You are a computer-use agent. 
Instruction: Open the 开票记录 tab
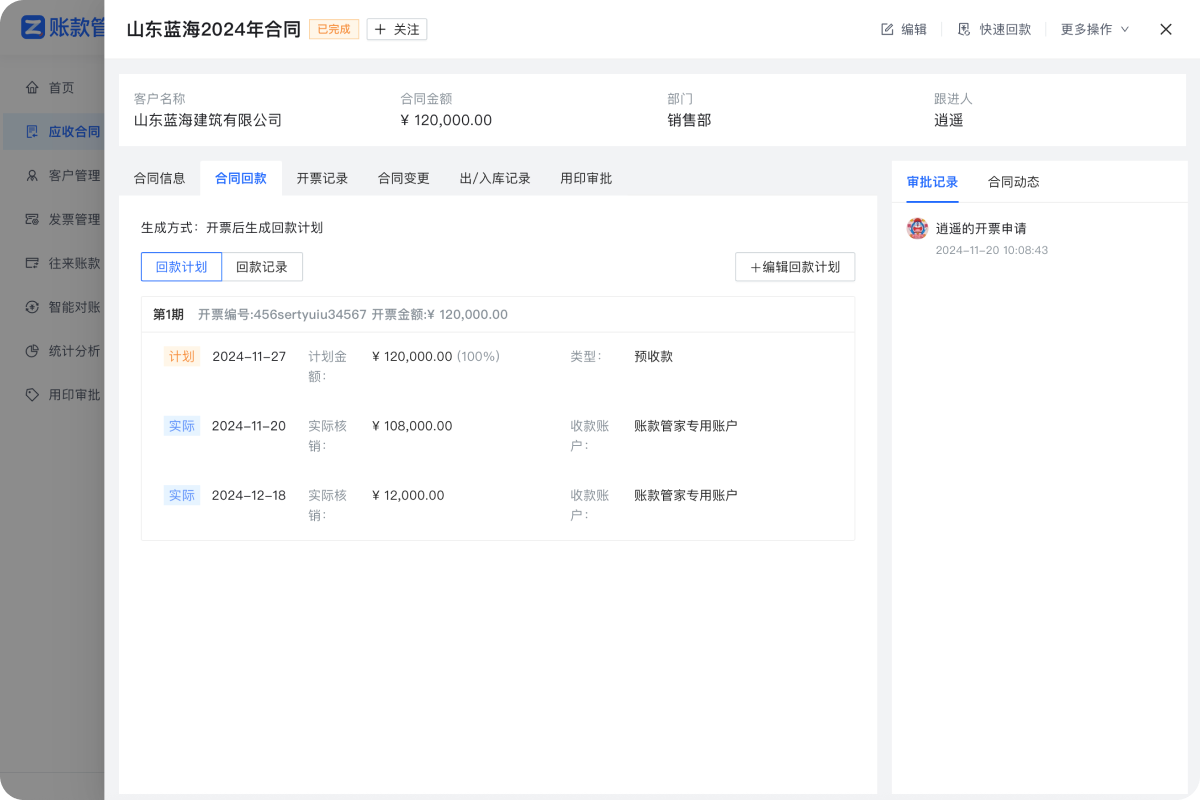(x=322, y=179)
